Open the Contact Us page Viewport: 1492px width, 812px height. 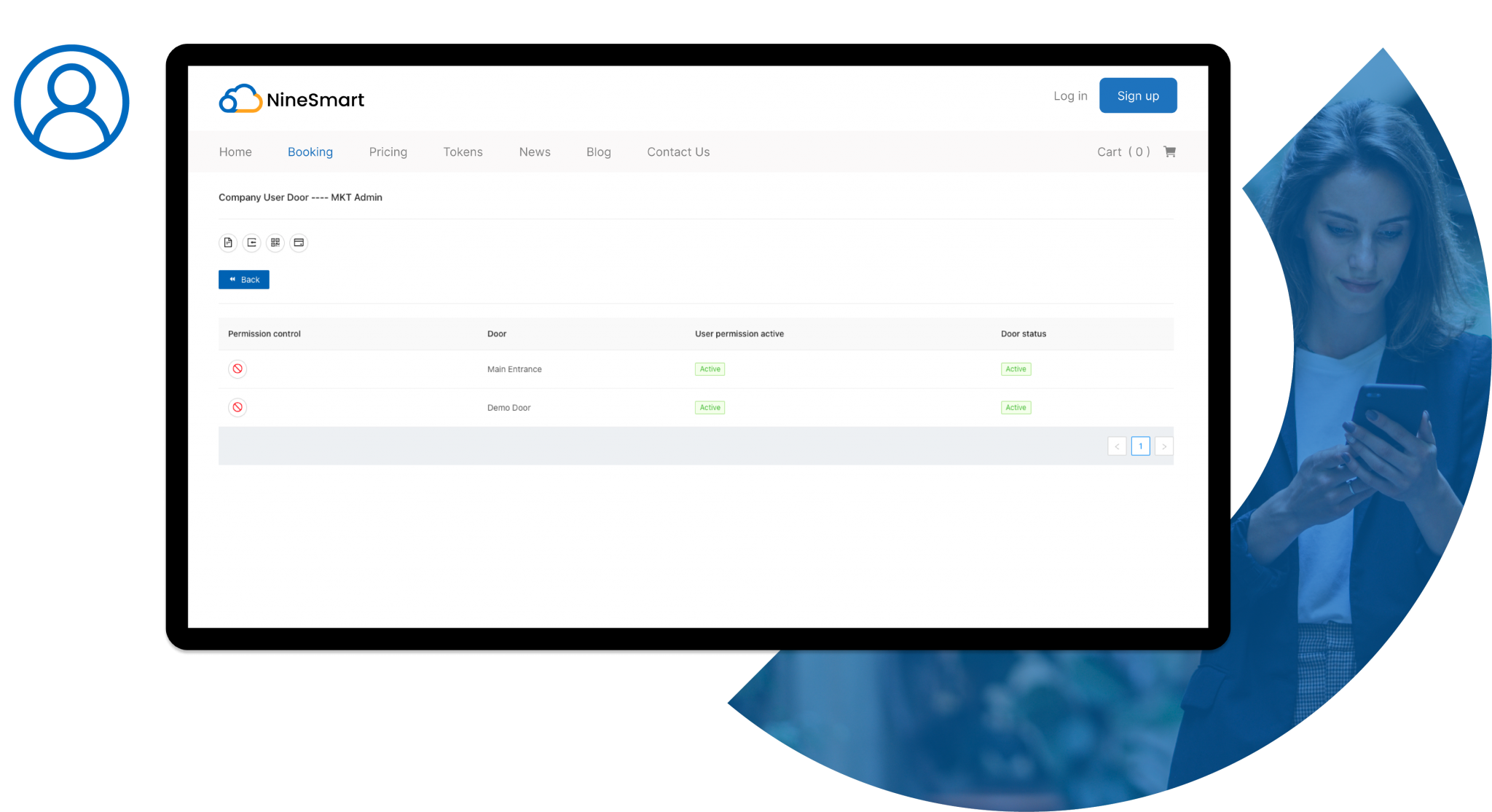678,151
